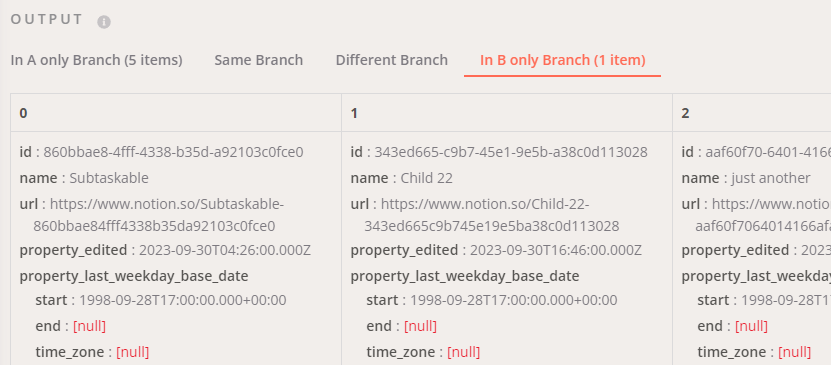Click column header 1

click(507, 113)
